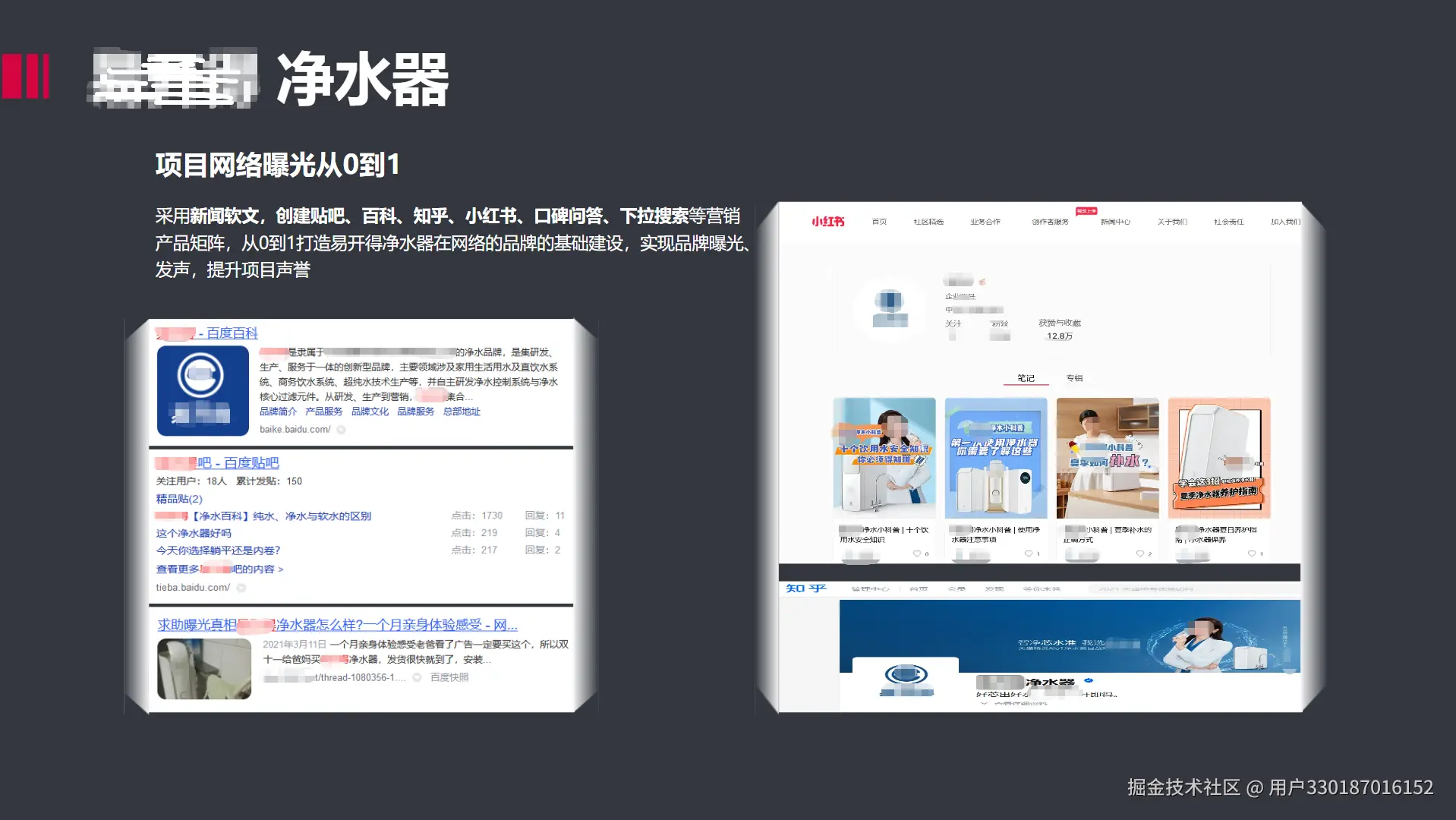Like the 净水器夏日养护指南 note heart
The height and width of the screenshot is (820, 1456).
(1251, 554)
